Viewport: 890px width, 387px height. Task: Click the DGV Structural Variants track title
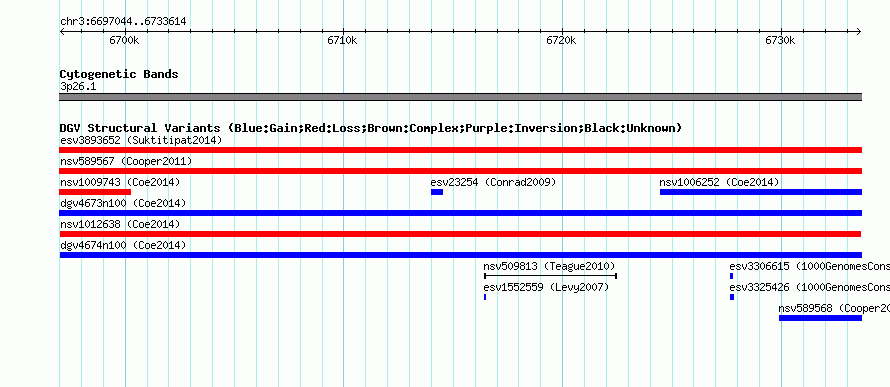[371, 128]
